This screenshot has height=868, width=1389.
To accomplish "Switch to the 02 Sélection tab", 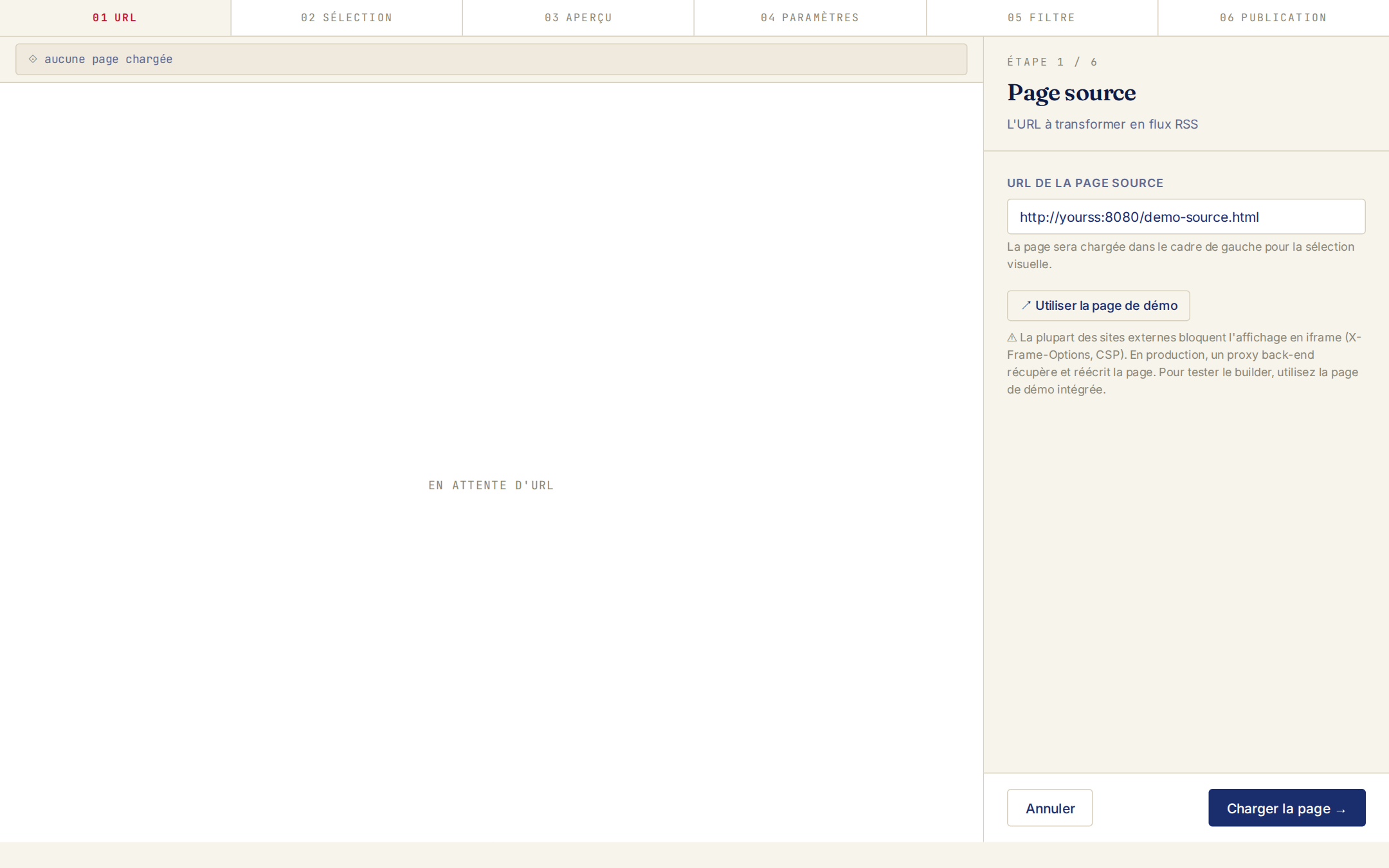I will (x=347, y=17).
